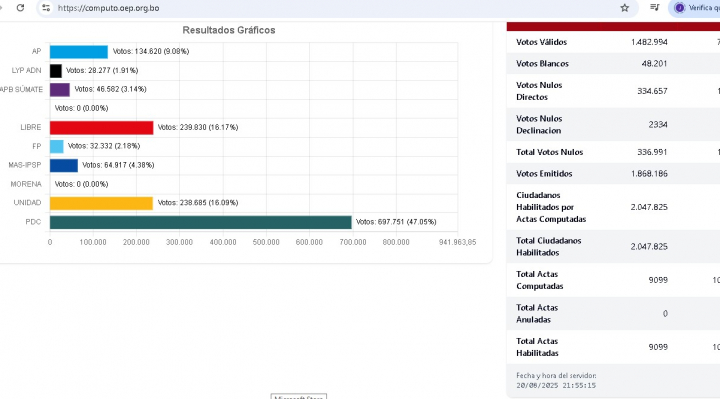Screen dimensions: 720x399
Task: Click the Microsoft Store tooltip label
Action: [298, 397]
